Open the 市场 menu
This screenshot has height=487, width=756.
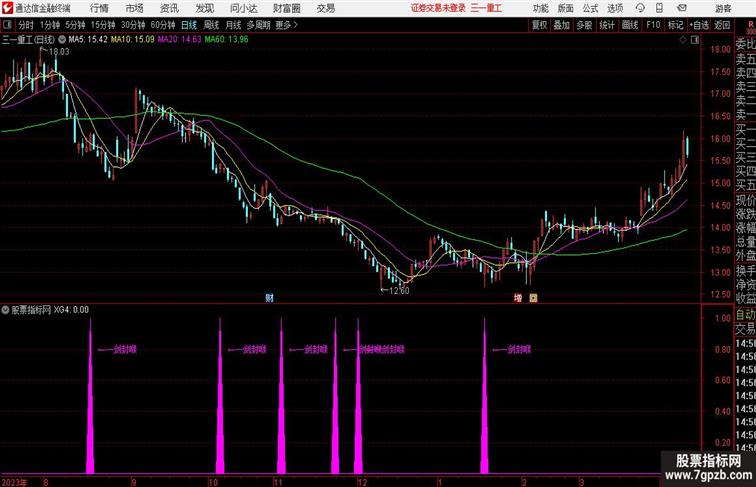tap(135, 8)
